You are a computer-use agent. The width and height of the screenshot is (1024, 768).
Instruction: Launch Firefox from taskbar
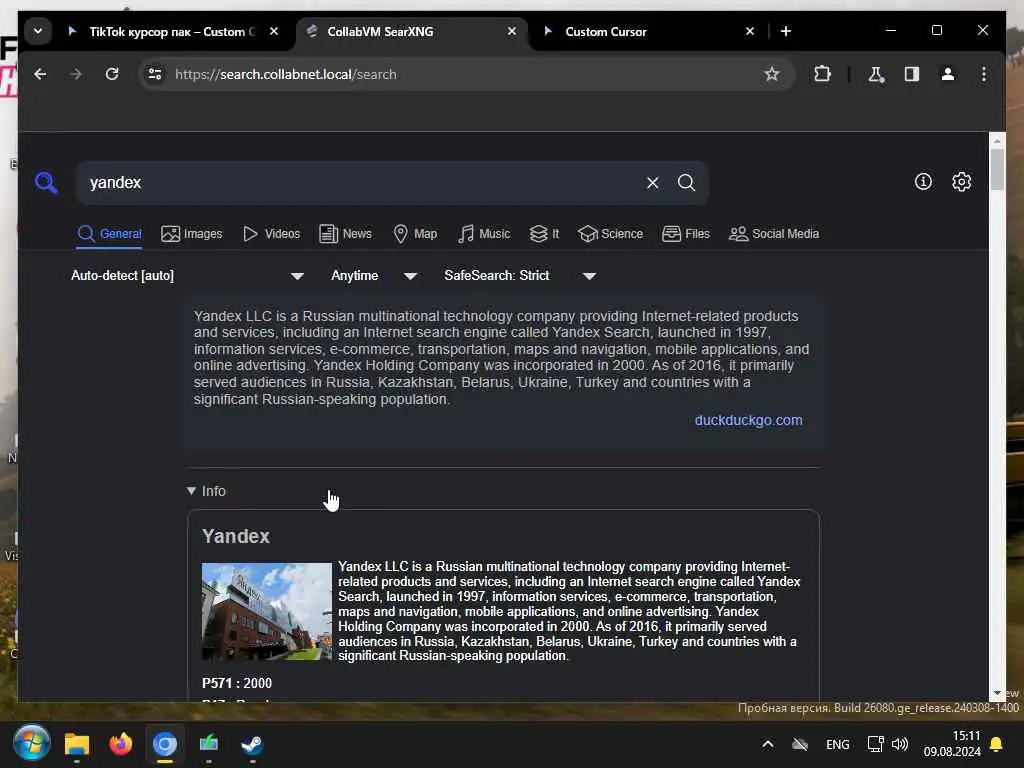point(121,744)
